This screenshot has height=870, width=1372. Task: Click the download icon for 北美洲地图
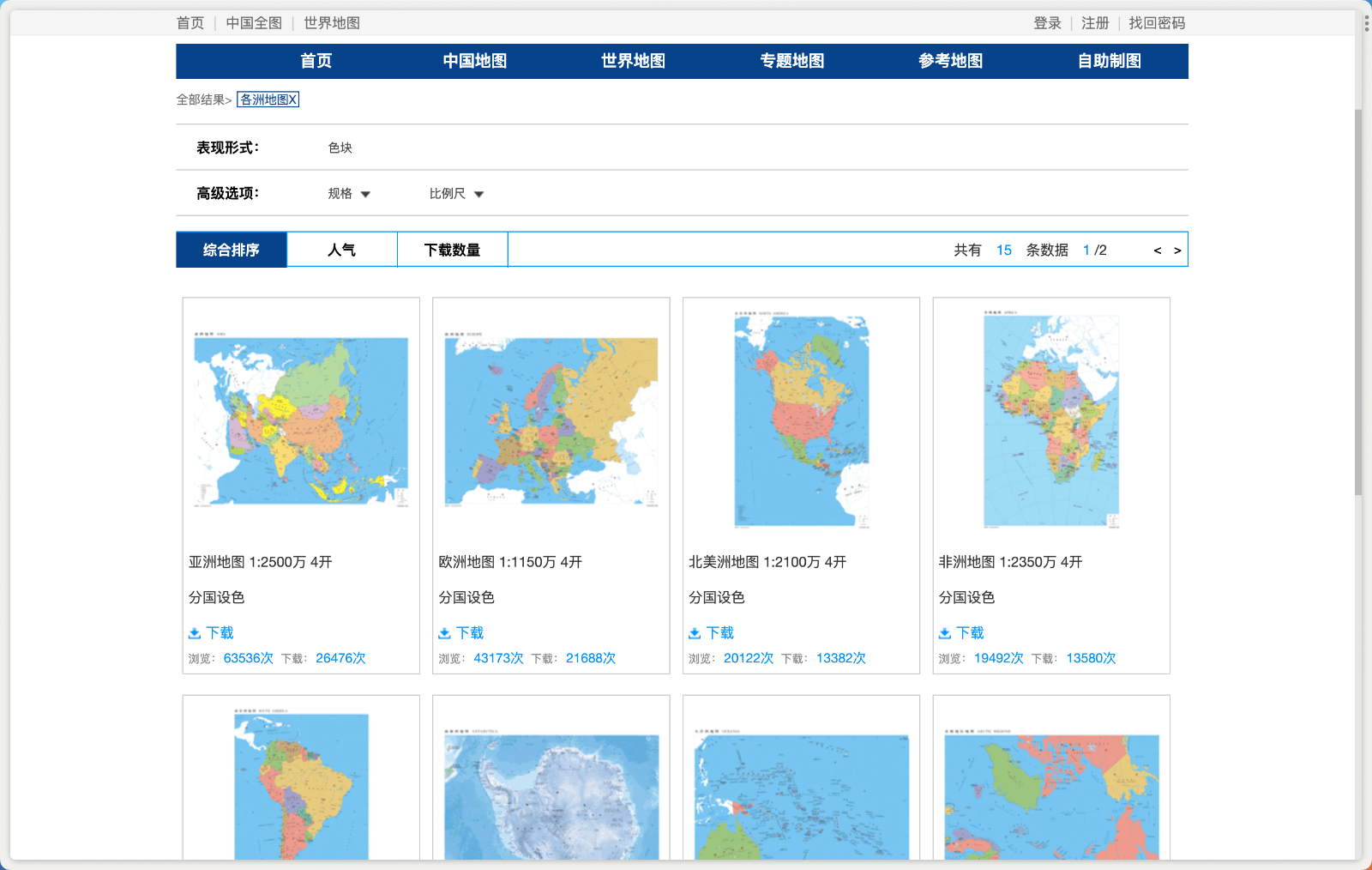coord(695,632)
